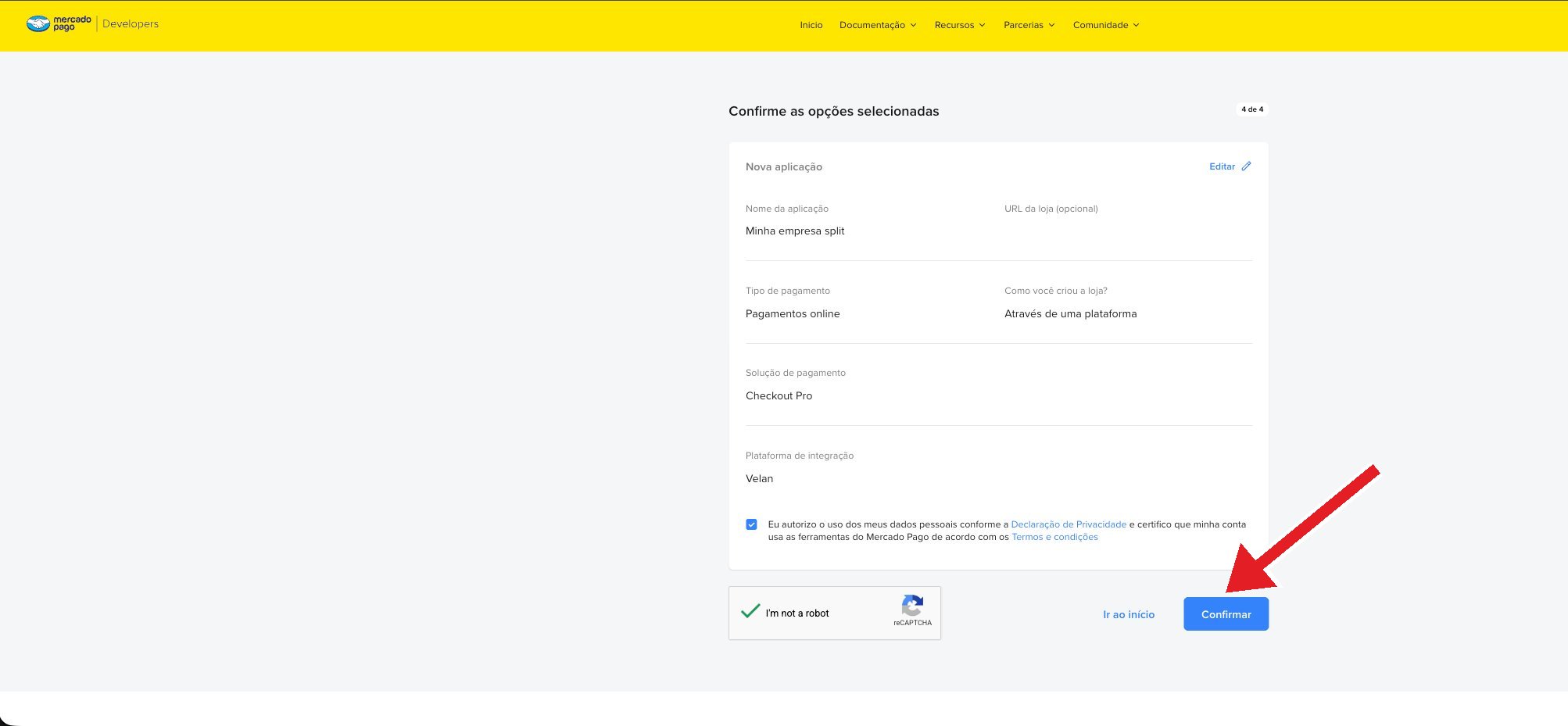Open the Comunidade dropdown menu
Screen dimensions: 1568x726
pos(1106,25)
